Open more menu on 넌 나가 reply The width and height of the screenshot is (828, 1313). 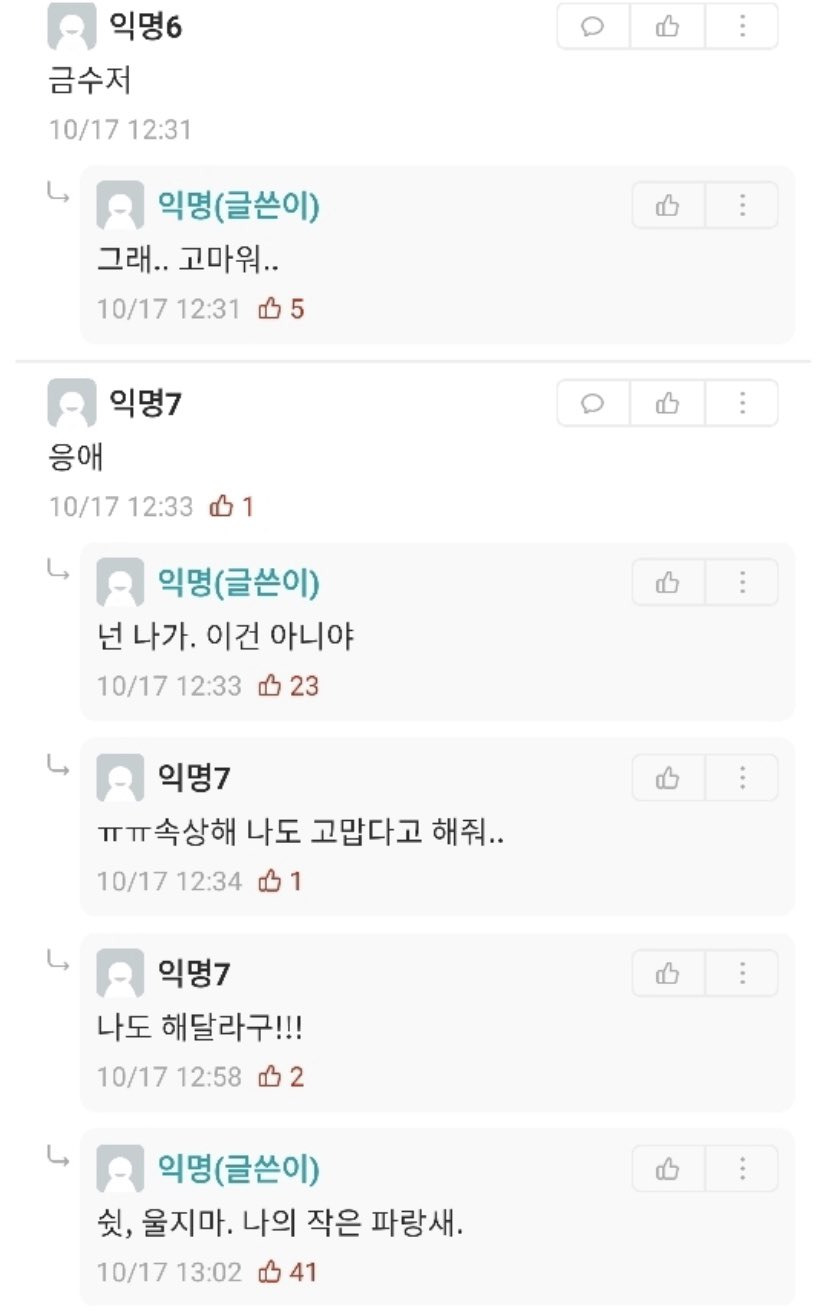click(x=742, y=582)
